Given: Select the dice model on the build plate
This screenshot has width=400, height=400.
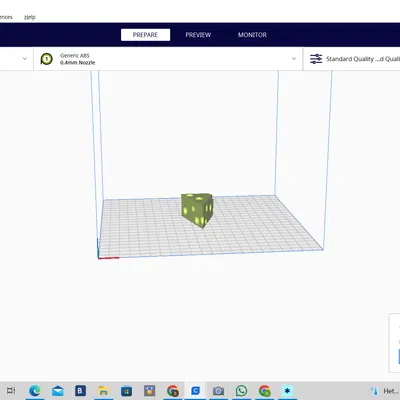Looking at the screenshot, I should tap(197, 210).
